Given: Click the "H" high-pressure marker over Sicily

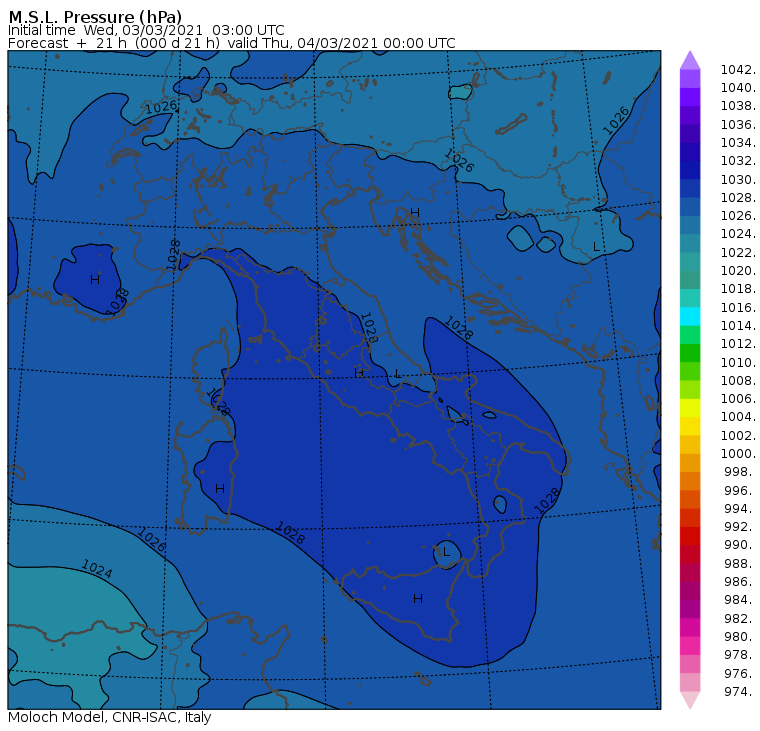Looking at the screenshot, I should point(418,599).
